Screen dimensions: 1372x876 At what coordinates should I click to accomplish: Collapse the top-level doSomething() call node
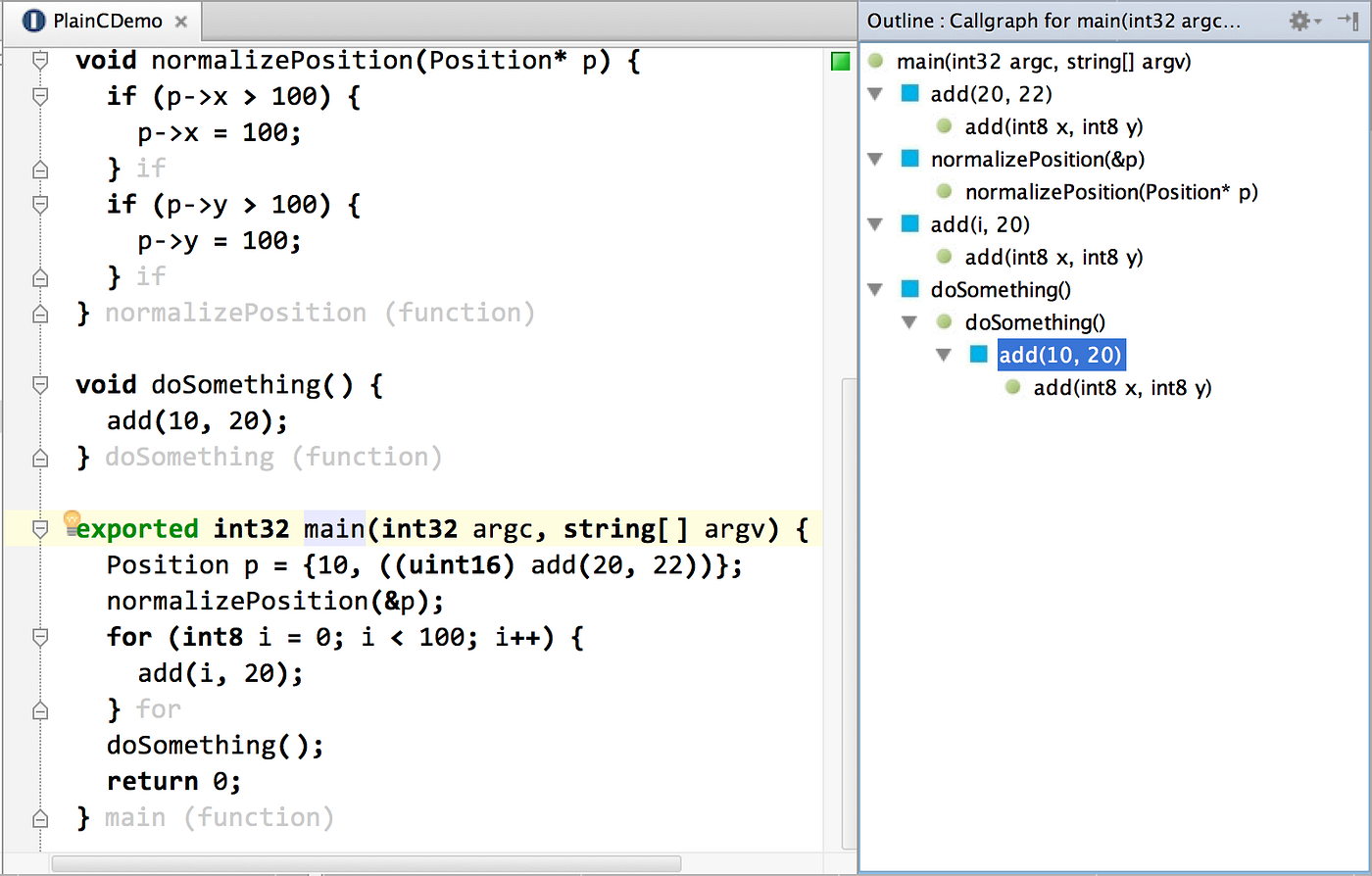click(x=875, y=291)
